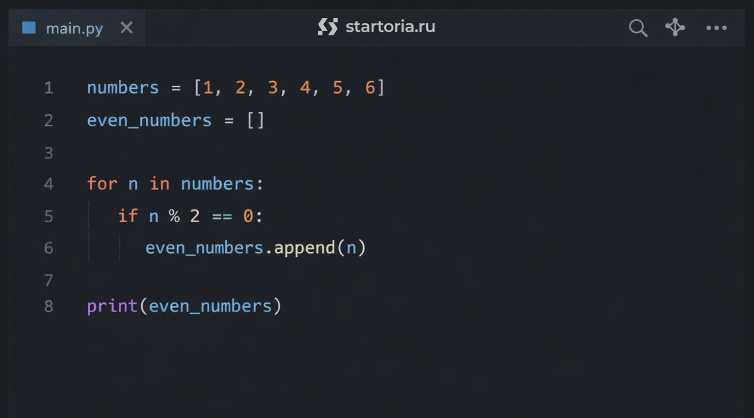
Task: Click the number 6 in the list
Action: (370, 88)
